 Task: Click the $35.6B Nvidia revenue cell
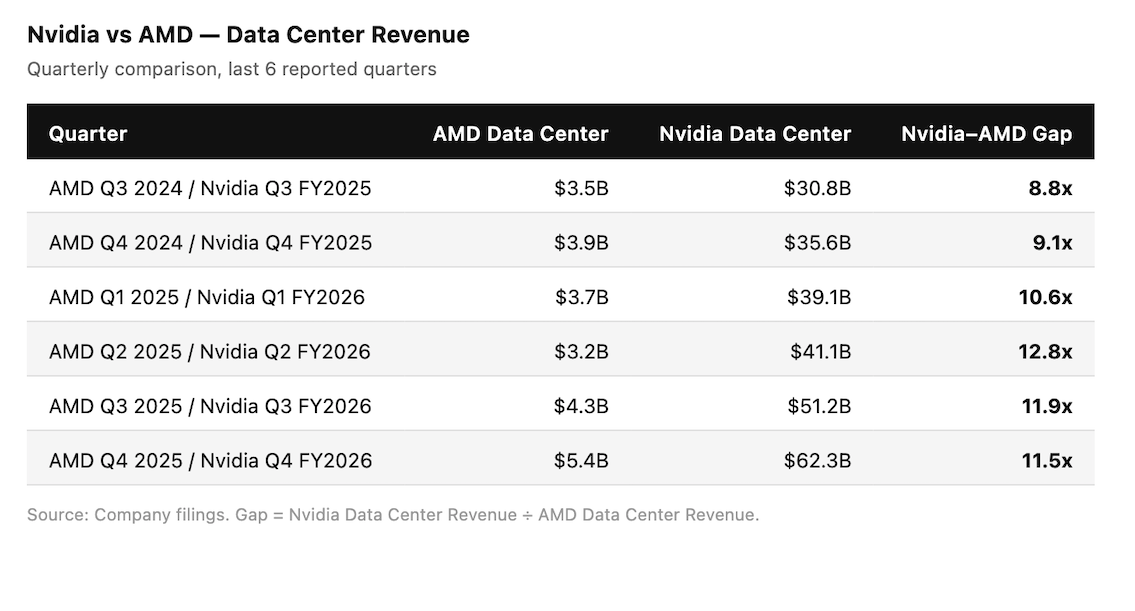pyautogui.click(x=818, y=243)
